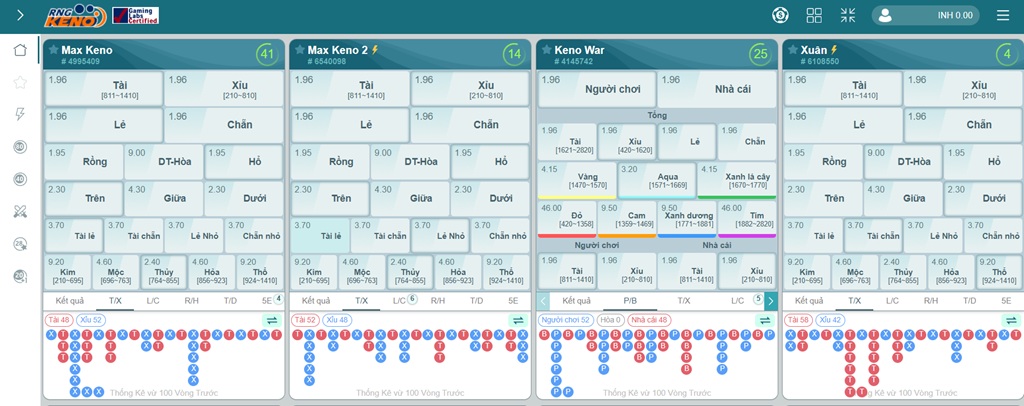Expand the left sidebar with the arrow
Screen dimensions: 1024x406
click(20, 15)
